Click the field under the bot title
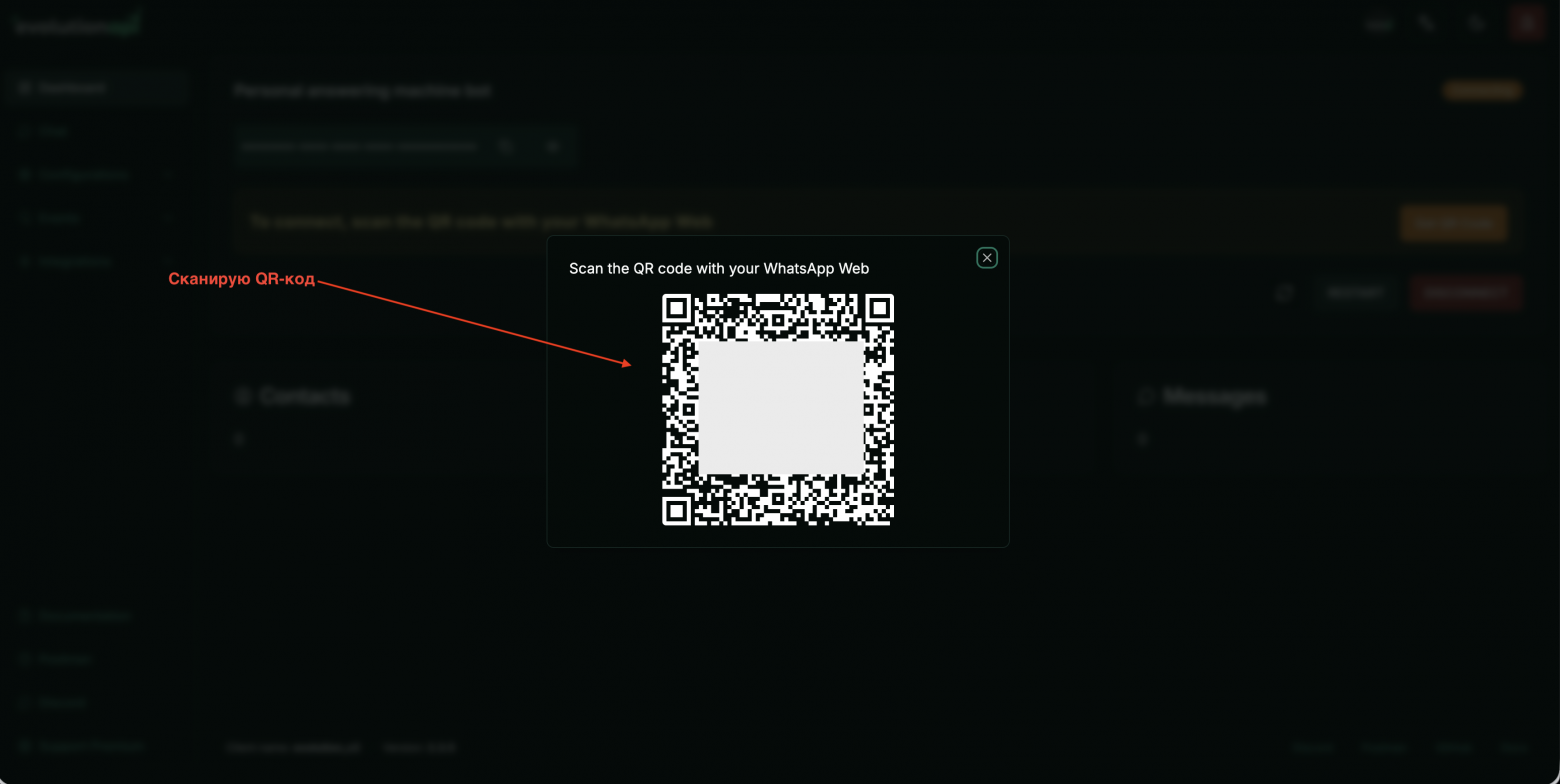 tap(360, 147)
